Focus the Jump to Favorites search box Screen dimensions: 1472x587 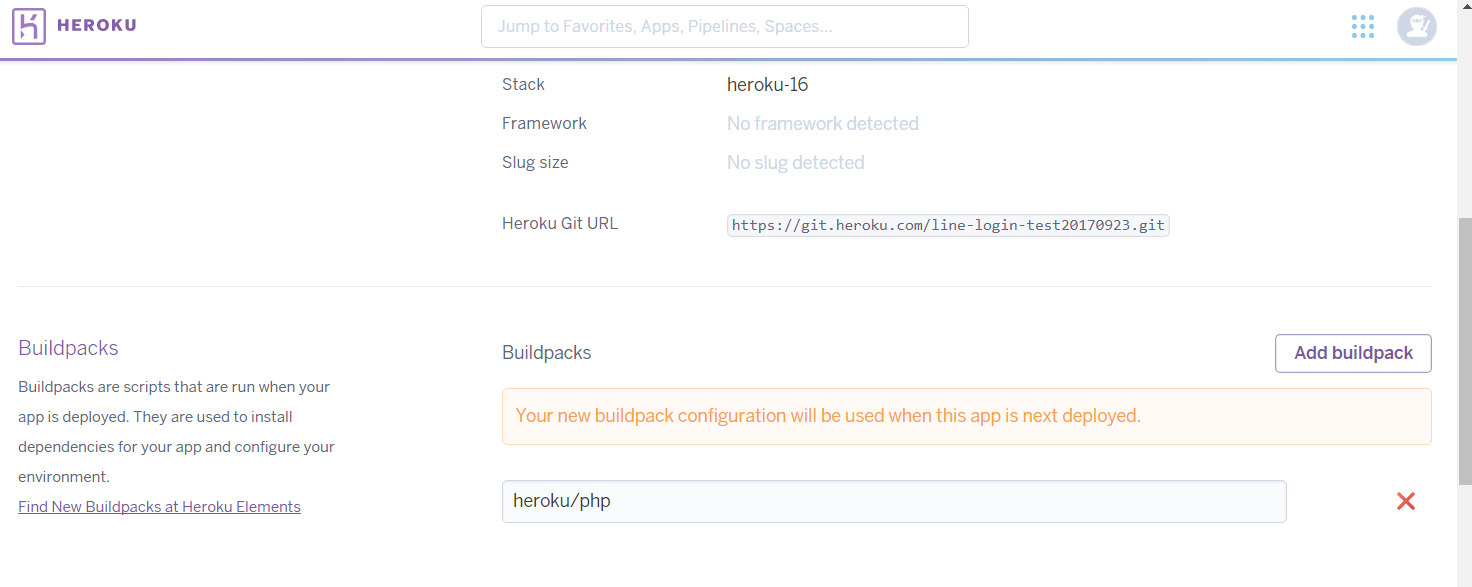(x=725, y=26)
